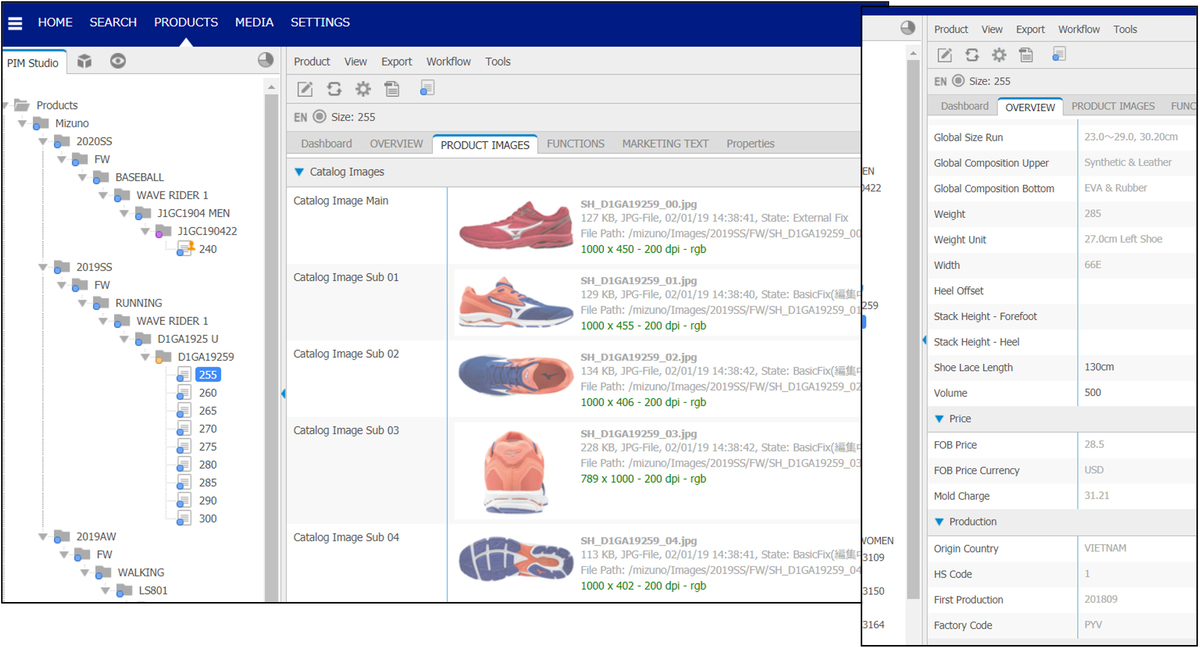Select size 285 in the product tree

tap(207, 483)
